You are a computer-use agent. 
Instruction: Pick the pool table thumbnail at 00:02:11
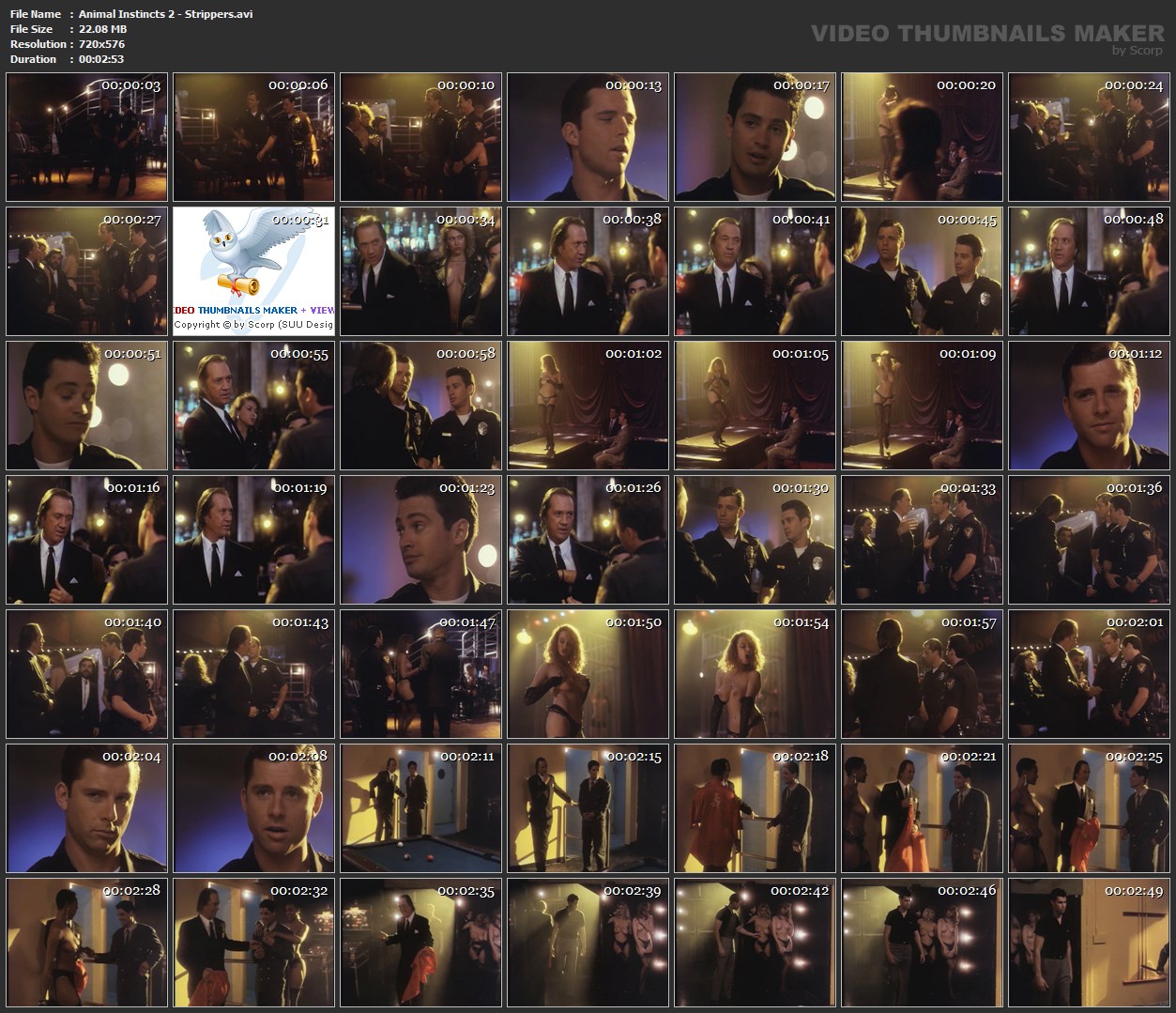click(421, 808)
